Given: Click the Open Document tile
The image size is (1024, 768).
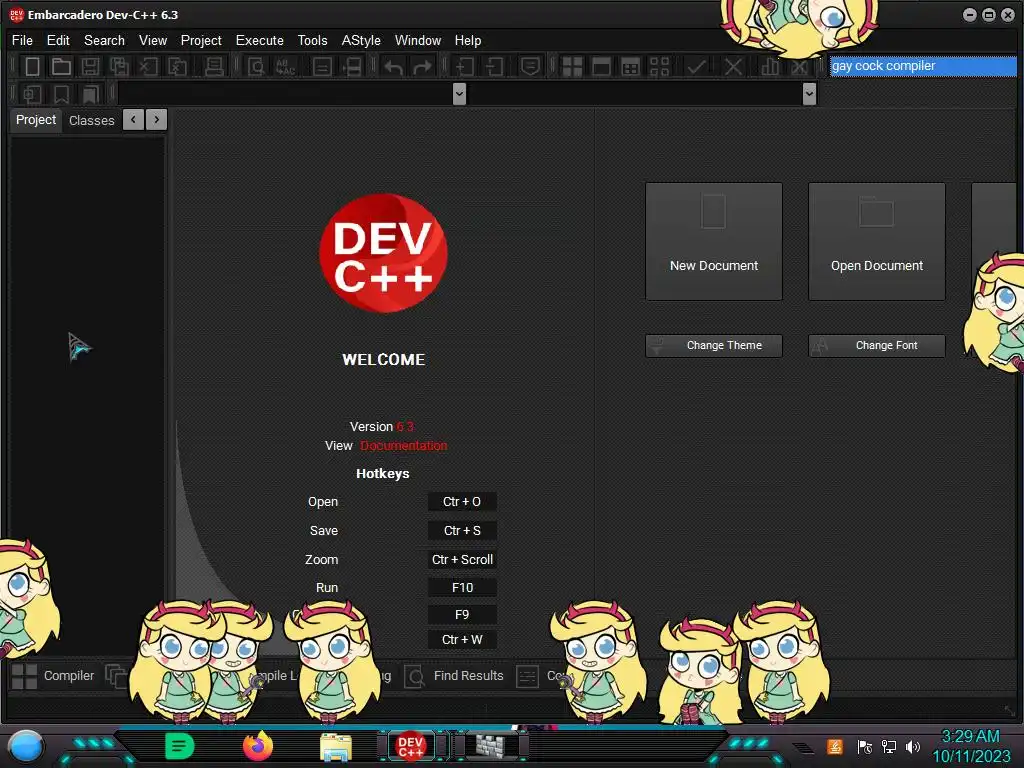Looking at the screenshot, I should click(x=876, y=242).
